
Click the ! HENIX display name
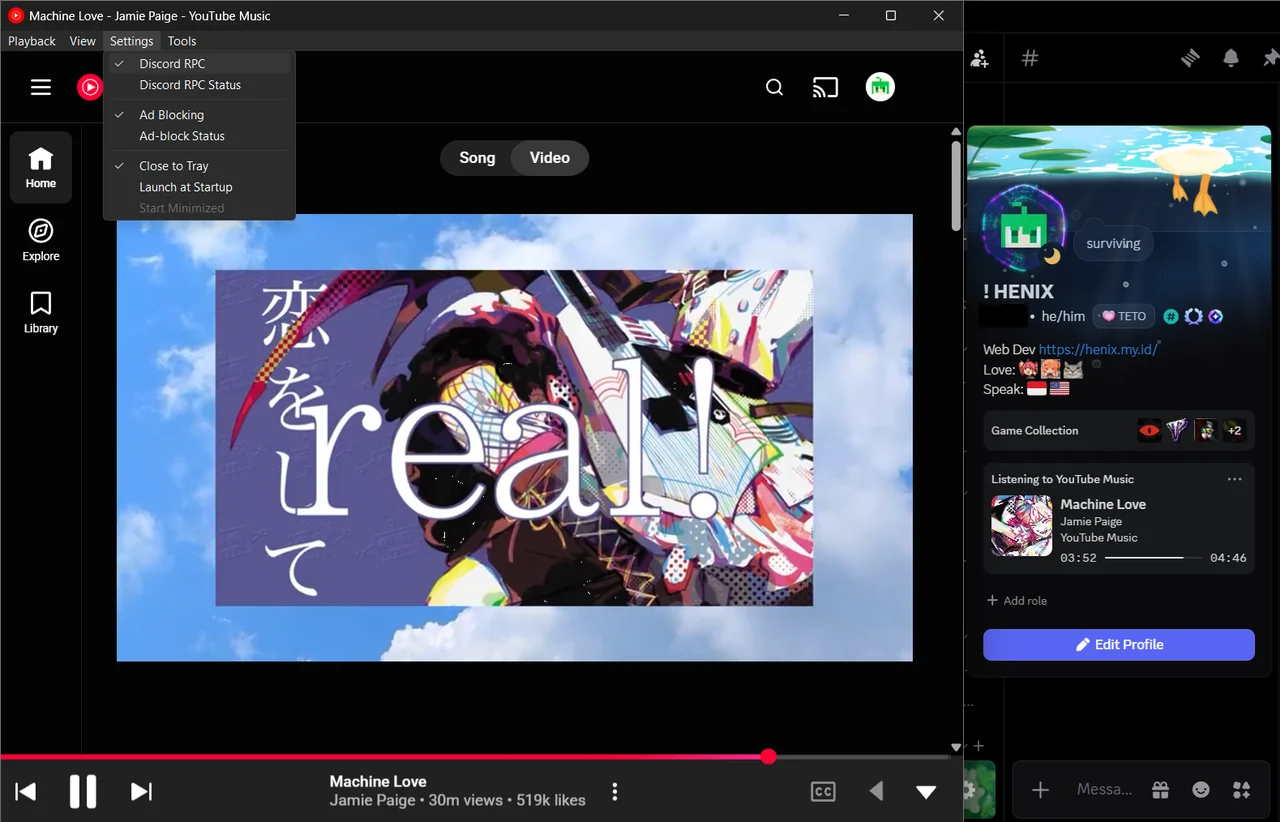tap(1018, 291)
